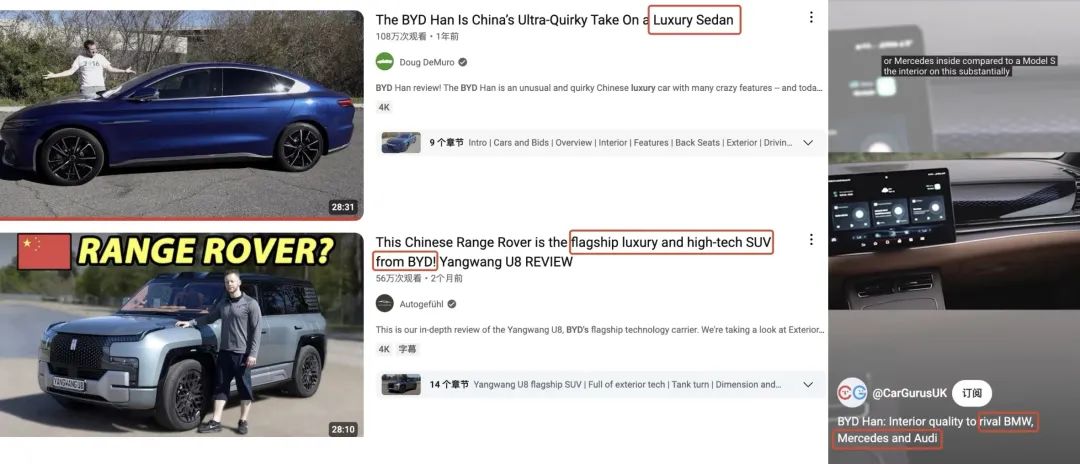Open 'This Chinese Range Rover' video title
The image size is (1080, 464).
coord(573,252)
